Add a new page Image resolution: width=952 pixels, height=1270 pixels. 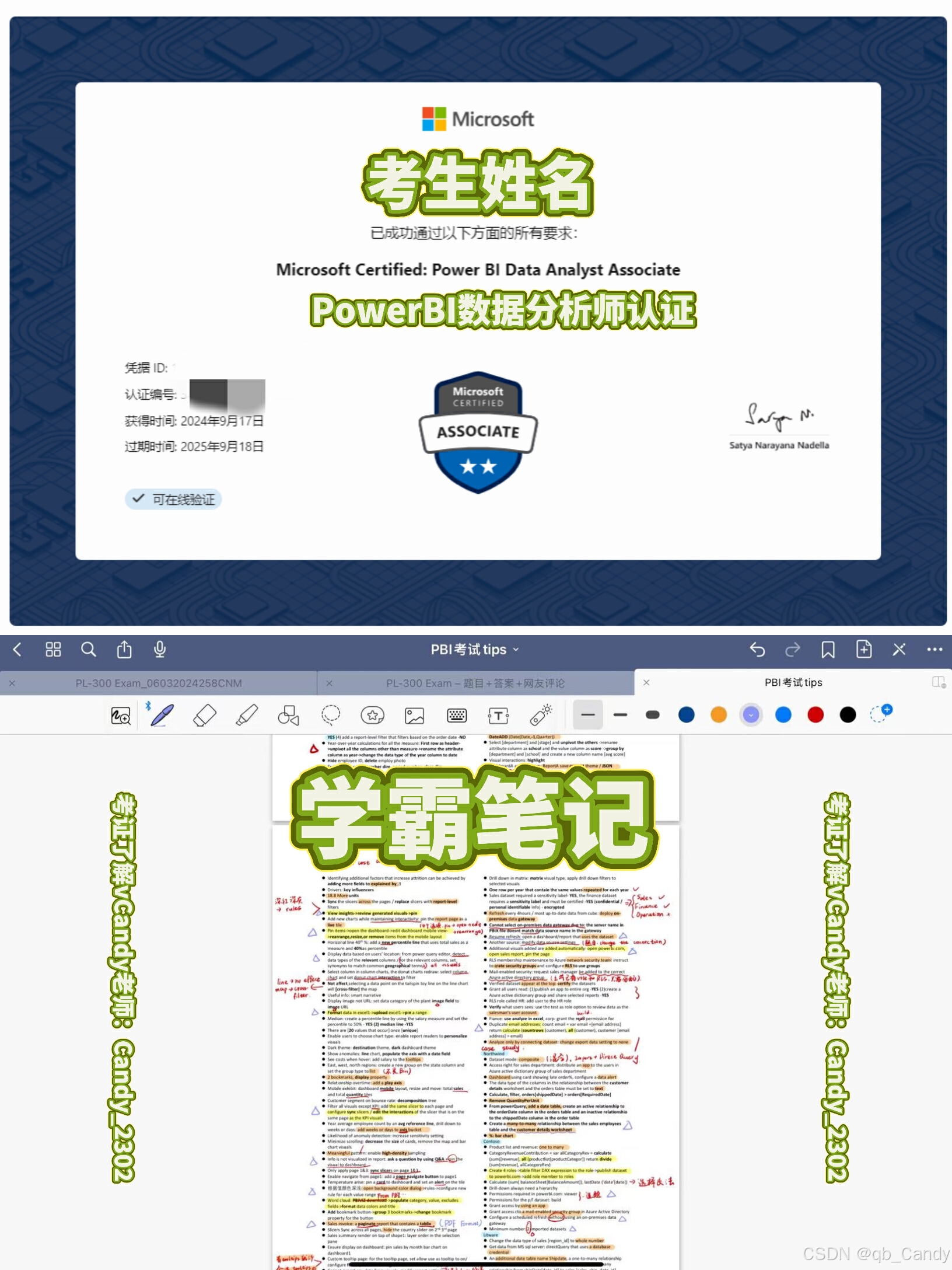(x=864, y=649)
